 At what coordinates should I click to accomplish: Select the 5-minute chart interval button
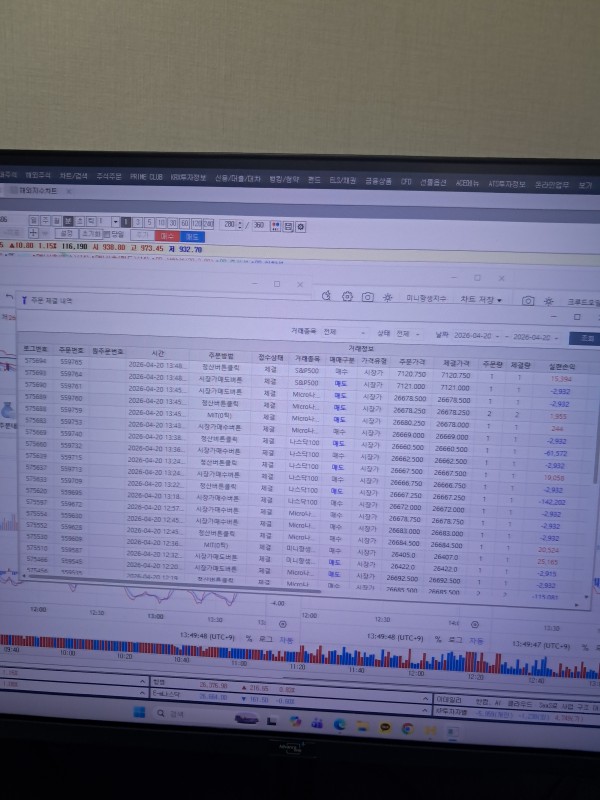click(149, 223)
